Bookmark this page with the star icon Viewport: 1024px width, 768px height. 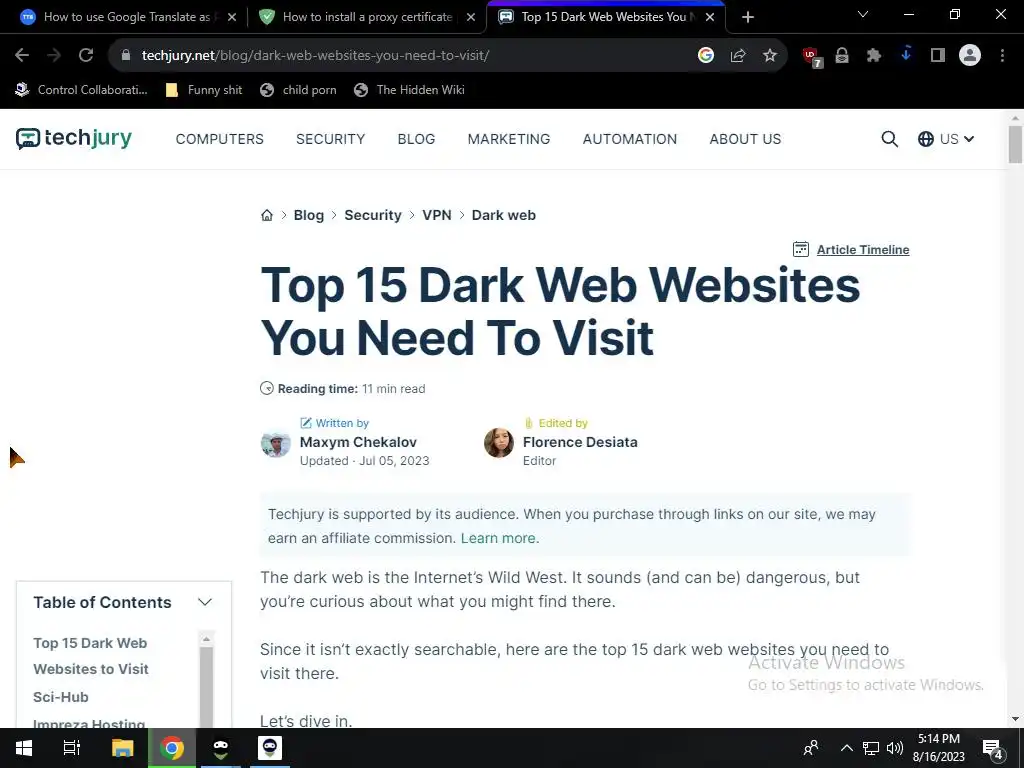[x=770, y=56]
